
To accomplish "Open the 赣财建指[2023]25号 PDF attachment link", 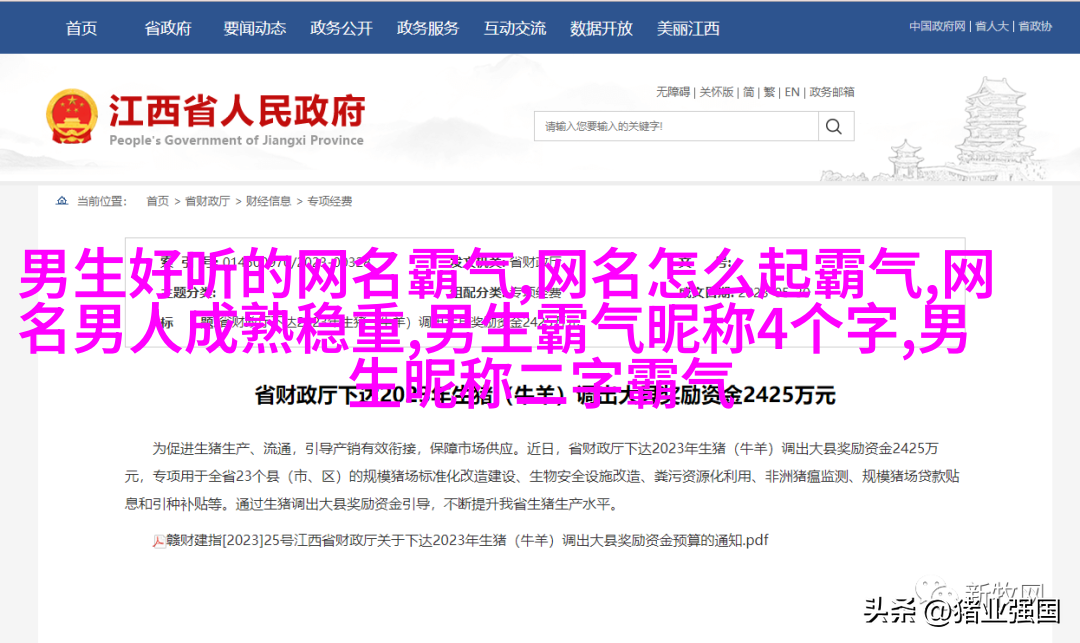I will (467, 540).
